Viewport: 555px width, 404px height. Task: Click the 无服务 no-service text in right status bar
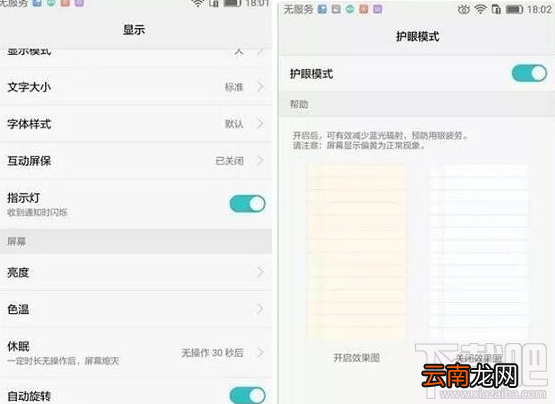298,10
